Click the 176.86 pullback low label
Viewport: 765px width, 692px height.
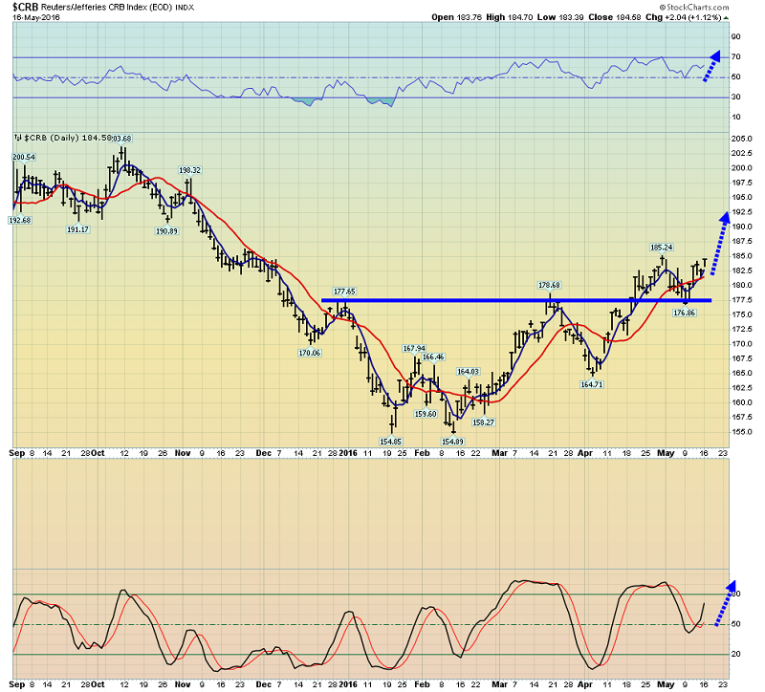coord(684,313)
